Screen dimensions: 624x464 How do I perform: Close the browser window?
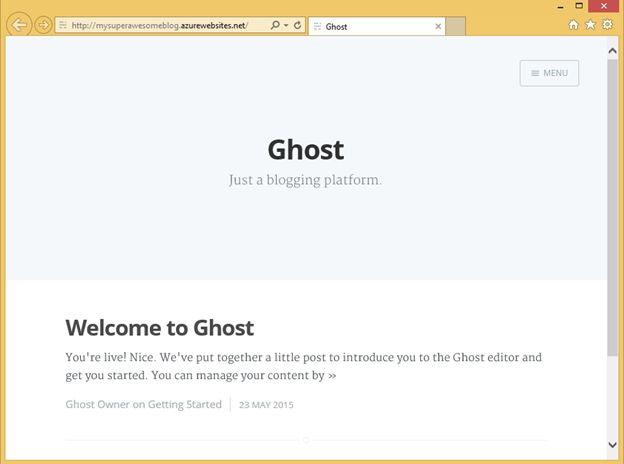click(604, 6)
